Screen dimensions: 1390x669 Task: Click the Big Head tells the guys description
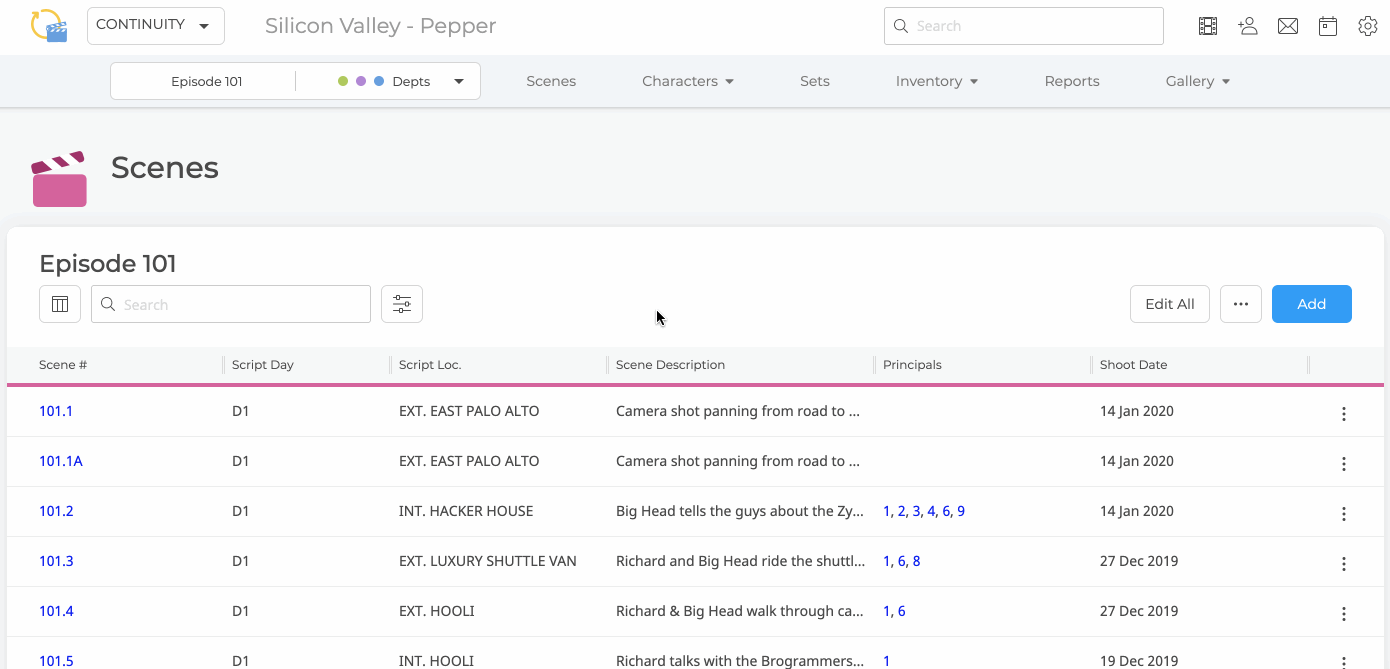(739, 511)
